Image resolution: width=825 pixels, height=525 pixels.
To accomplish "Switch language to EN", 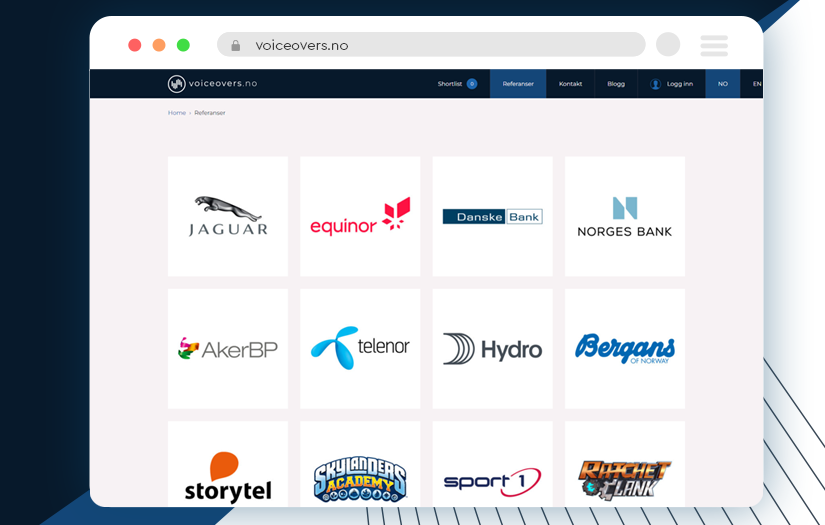I will point(756,84).
